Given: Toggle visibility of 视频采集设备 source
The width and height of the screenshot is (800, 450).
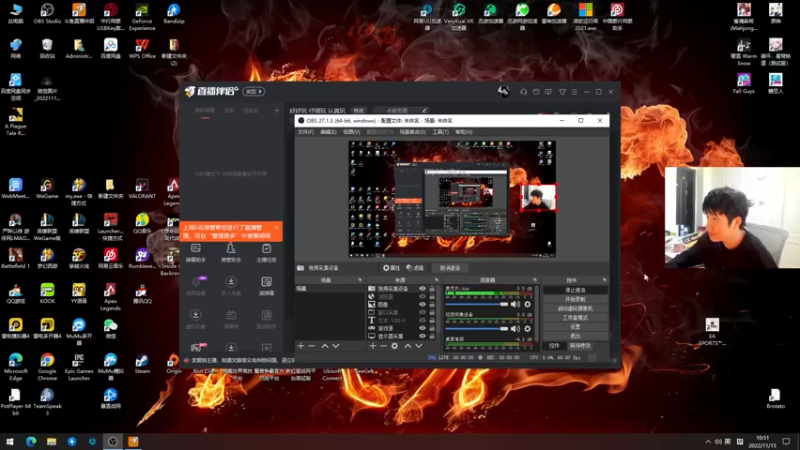Looking at the screenshot, I should click(x=422, y=289).
